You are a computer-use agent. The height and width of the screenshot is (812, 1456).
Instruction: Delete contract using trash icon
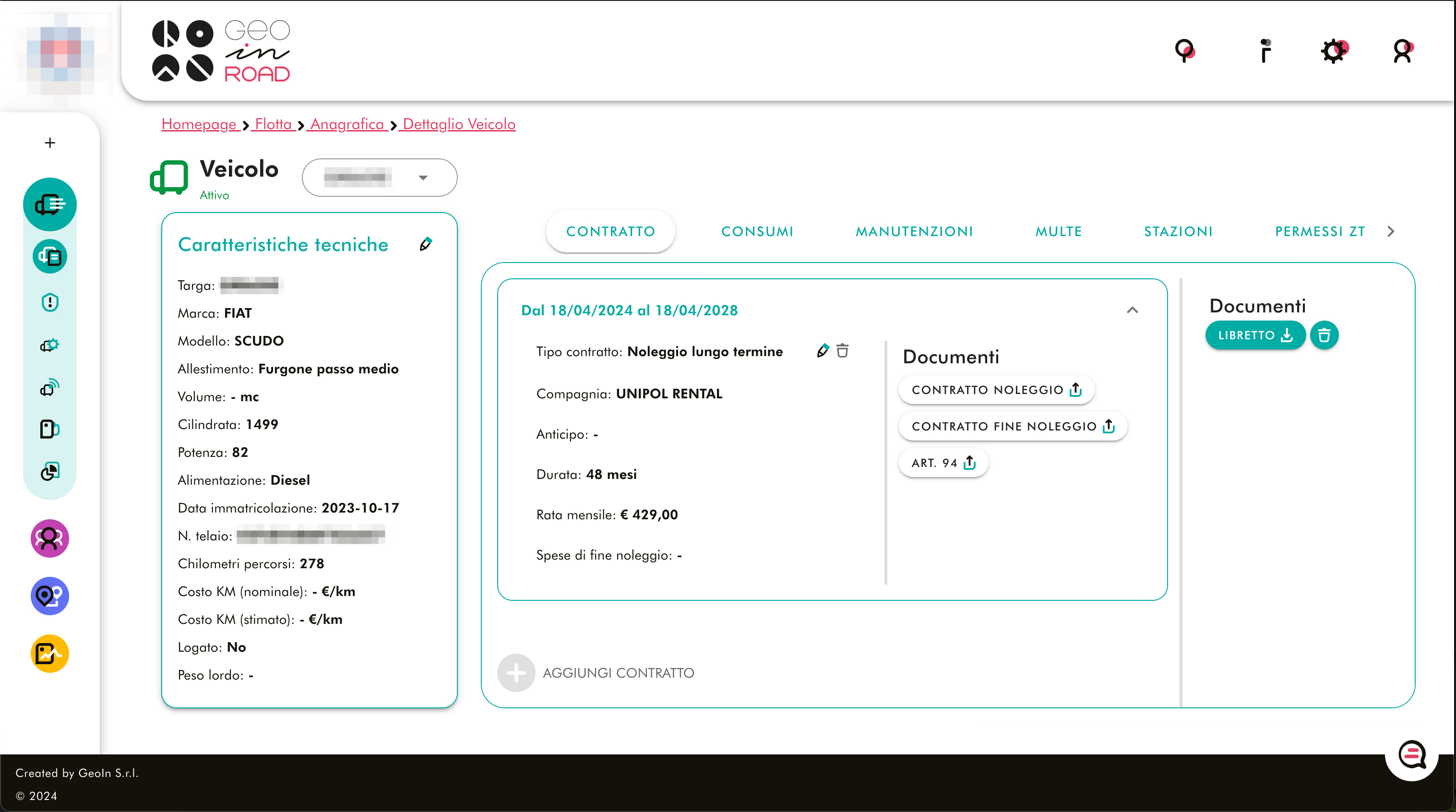[x=842, y=351]
